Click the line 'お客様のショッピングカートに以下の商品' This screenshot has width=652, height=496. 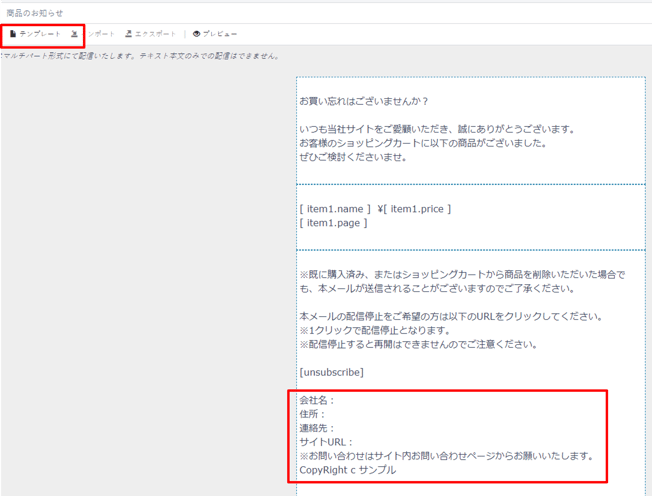click(423, 143)
